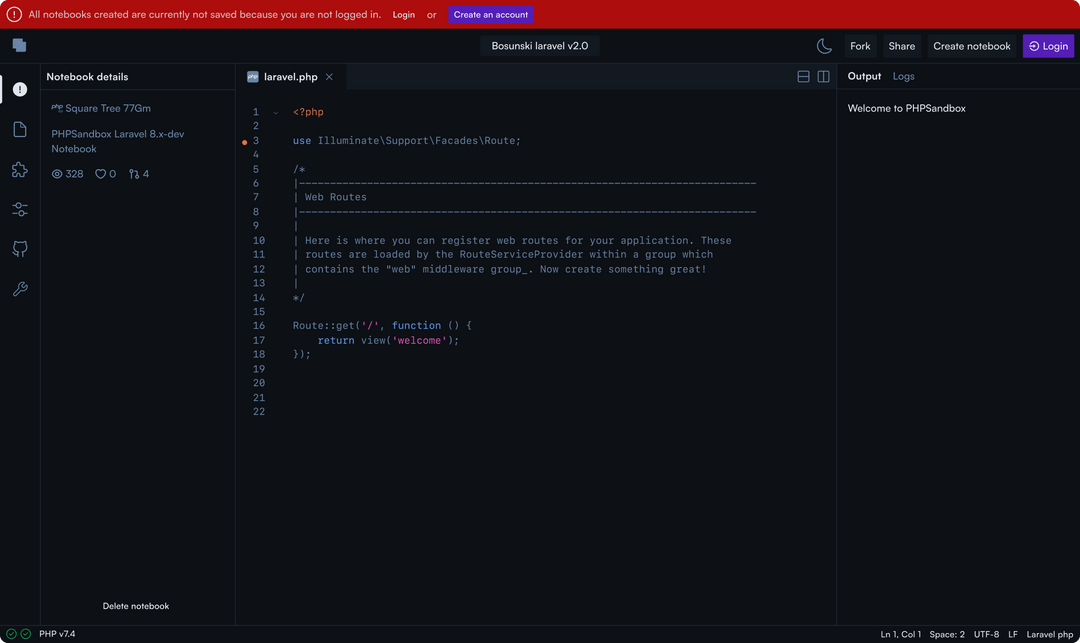The image size is (1080, 643).
Task: Collapse code fold arrow on line 1
Action: point(276,113)
